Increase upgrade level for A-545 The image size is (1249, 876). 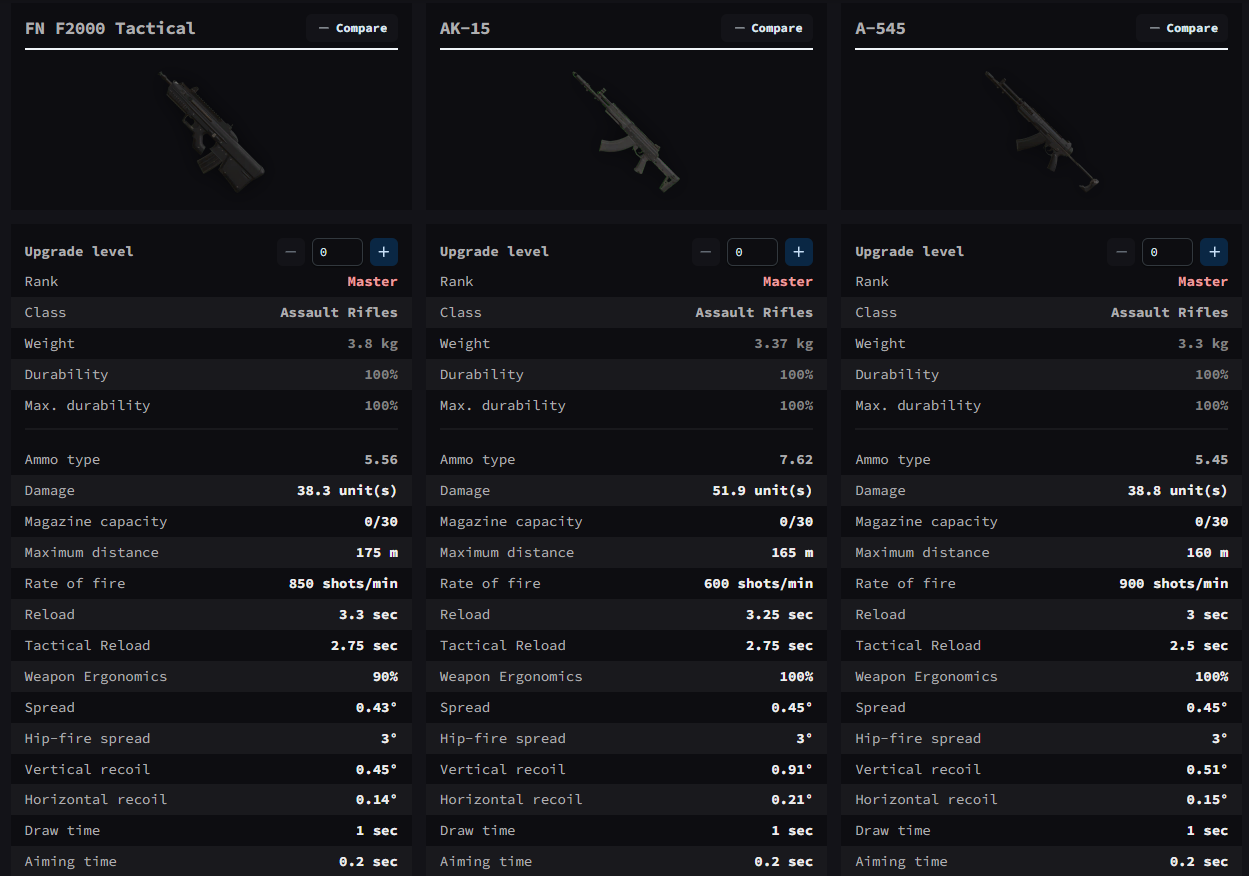[x=1214, y=252]
